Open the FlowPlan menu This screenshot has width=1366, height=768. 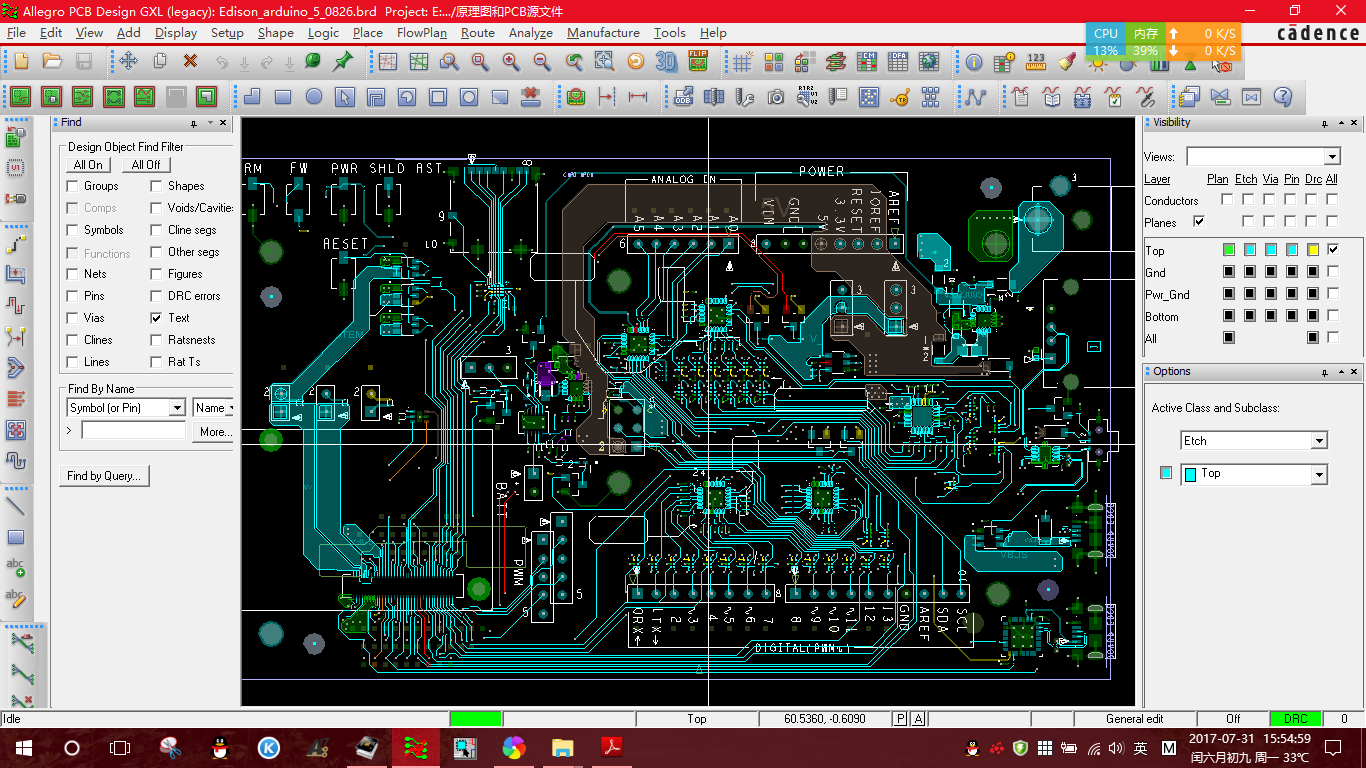[x=422, y=32]
